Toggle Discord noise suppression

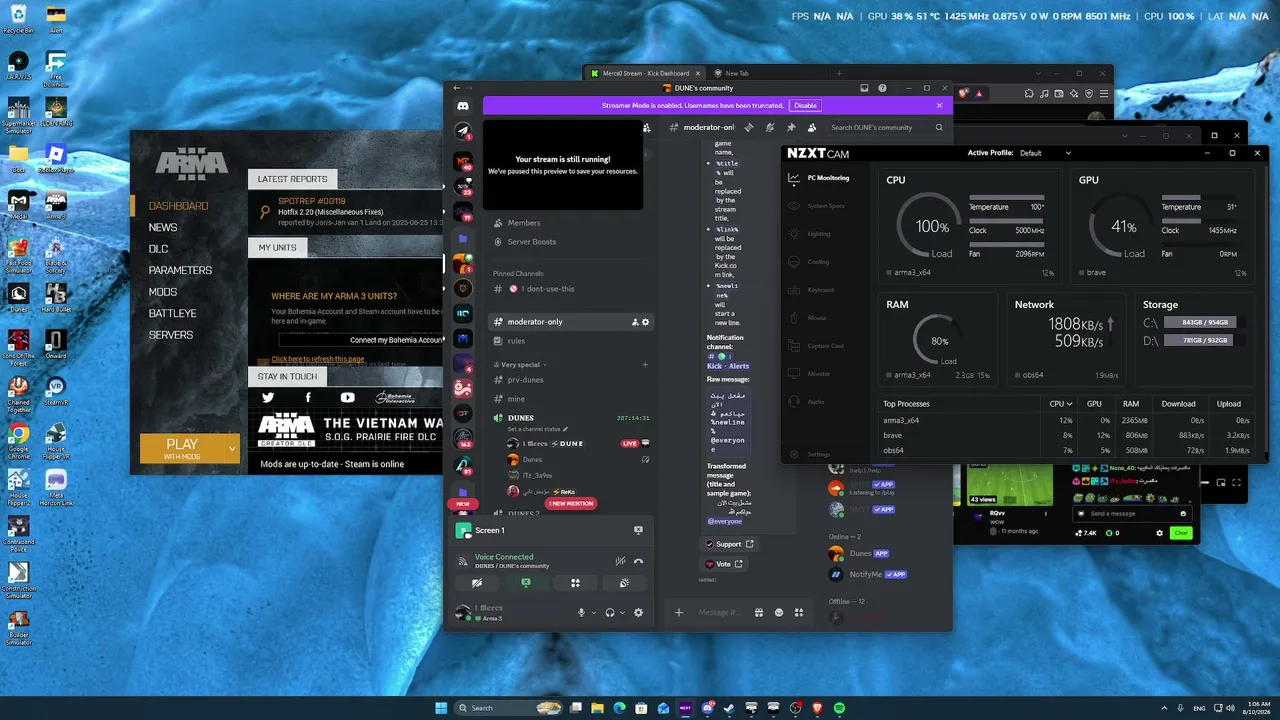click(x=621, y=561)
